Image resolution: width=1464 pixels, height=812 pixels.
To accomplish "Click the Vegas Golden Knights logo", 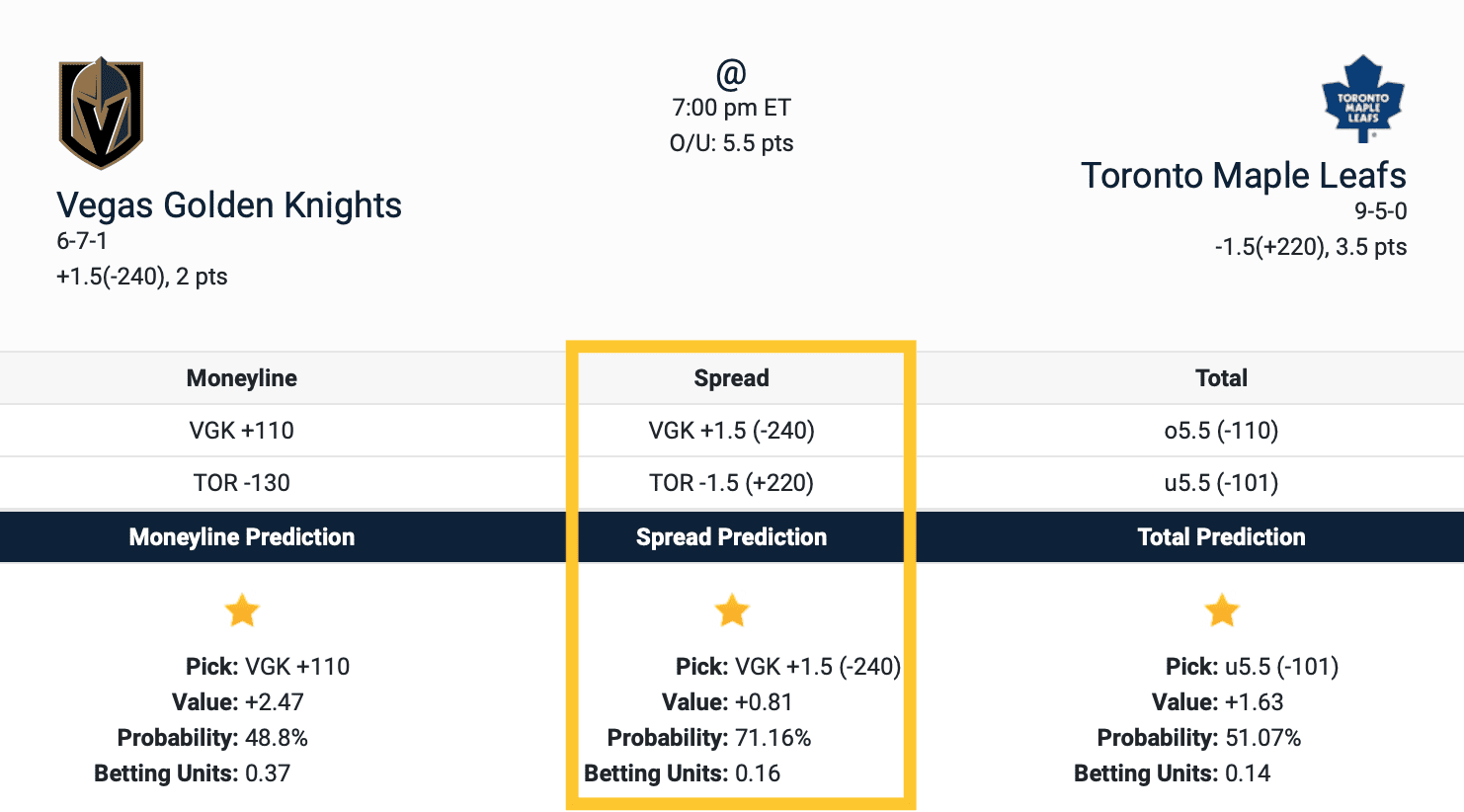I will (x=101, y=114).
